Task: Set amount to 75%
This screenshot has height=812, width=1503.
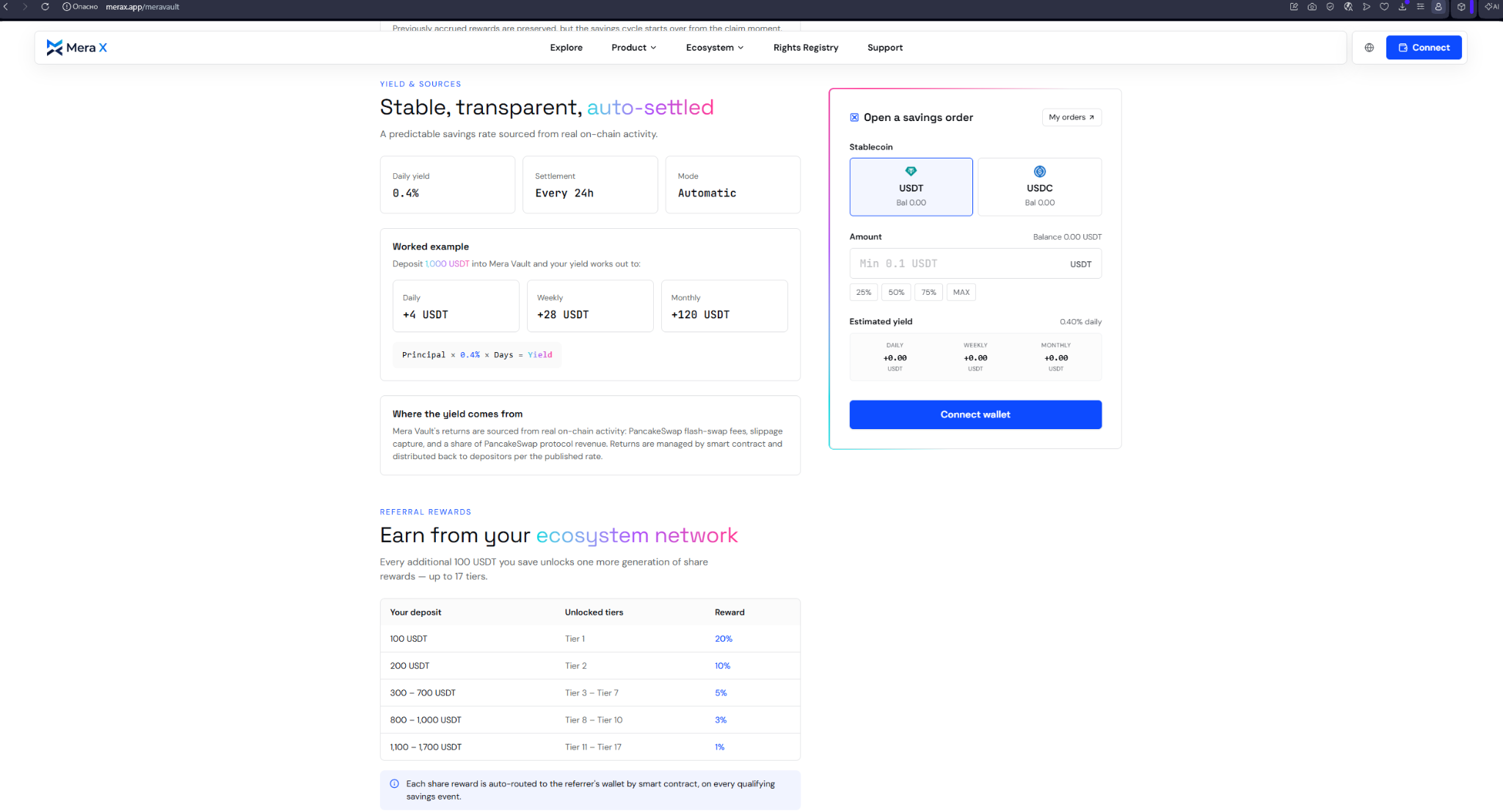Action: click(928, 292)
